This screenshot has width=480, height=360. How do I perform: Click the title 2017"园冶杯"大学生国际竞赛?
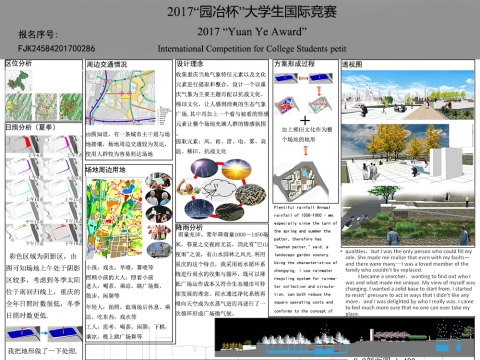point(252,12)
